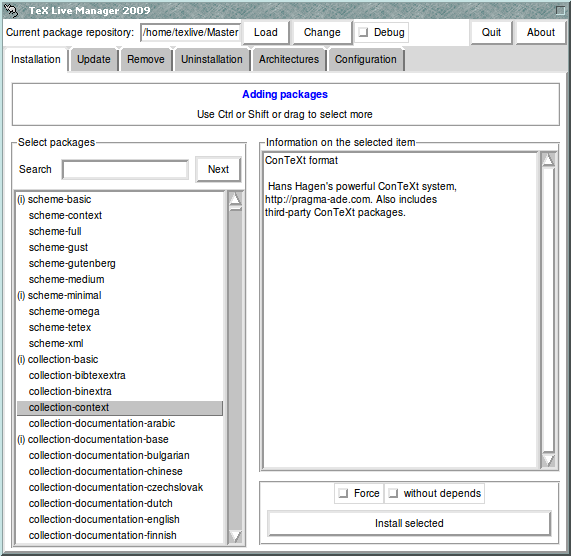Click the package list scroll down arrow
The width and height of the screenshot is (571, 556).
pos(235,536)
